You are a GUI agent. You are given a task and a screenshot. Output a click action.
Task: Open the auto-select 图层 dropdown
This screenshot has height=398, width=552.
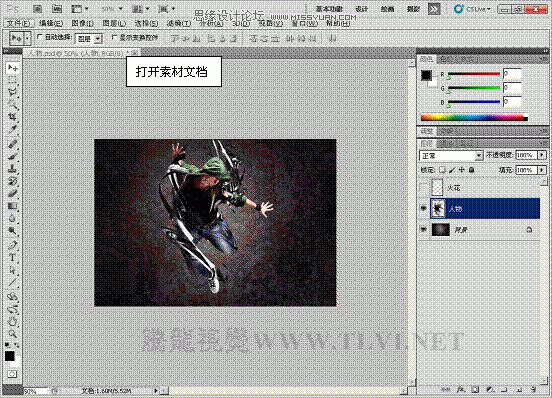click(x=89, y=38)
